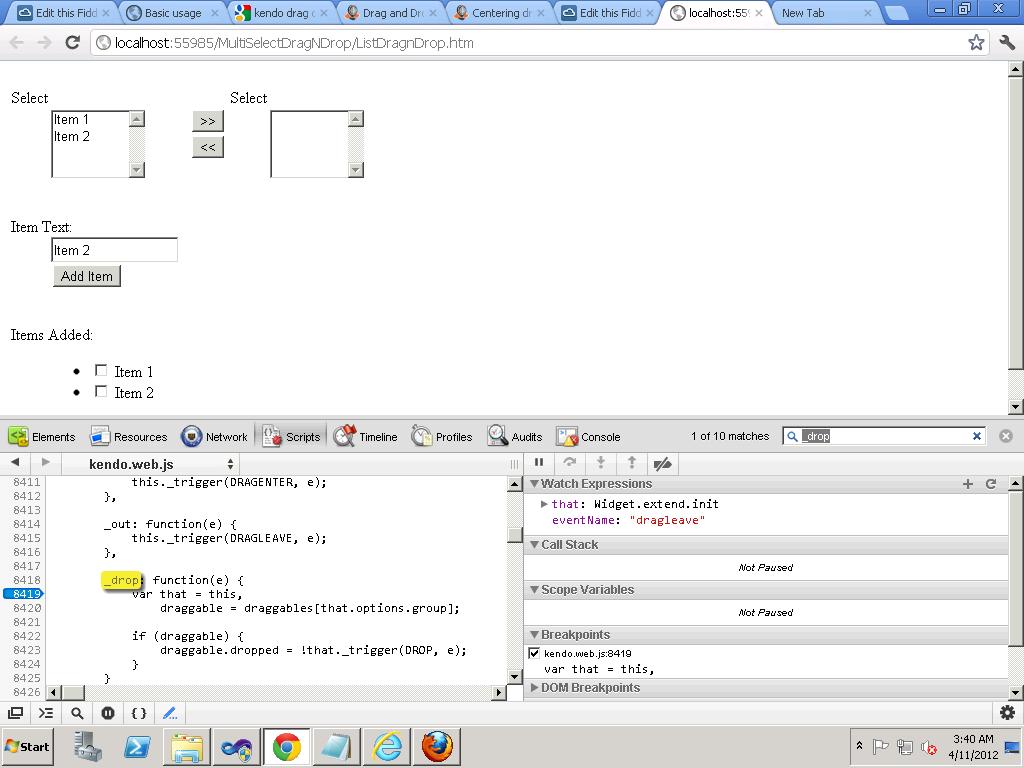Viewport: 1024px width, 768px height.
Task: Pretty print the script with braces icon
Action: (139, 713)
